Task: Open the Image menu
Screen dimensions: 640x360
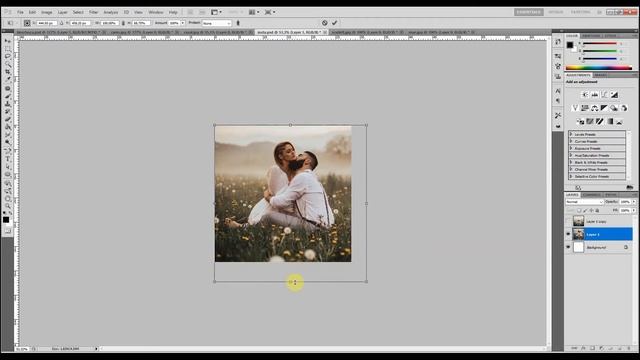Action: 47,12
